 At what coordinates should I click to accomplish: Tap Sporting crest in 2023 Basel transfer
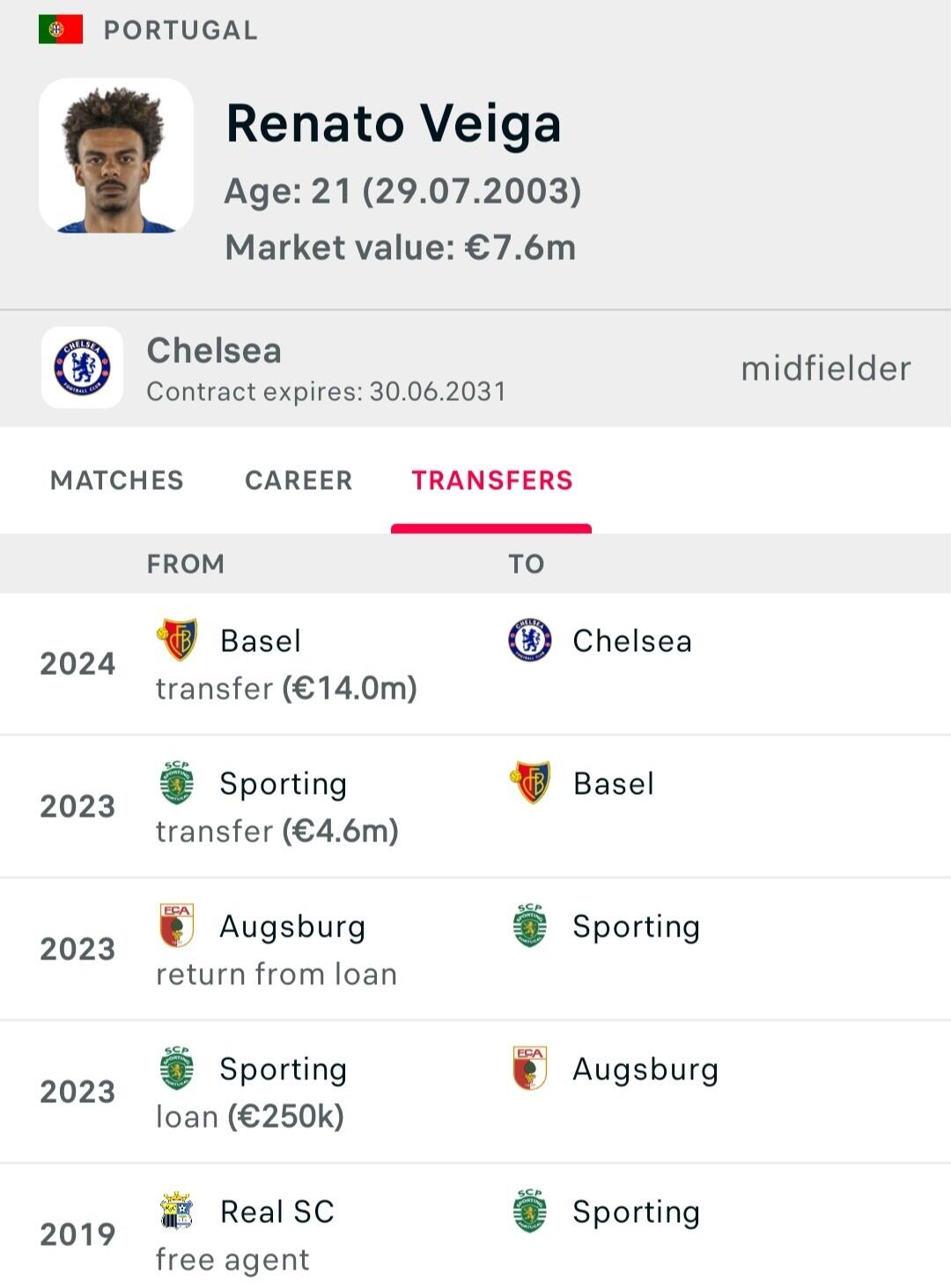click(177, 782)
